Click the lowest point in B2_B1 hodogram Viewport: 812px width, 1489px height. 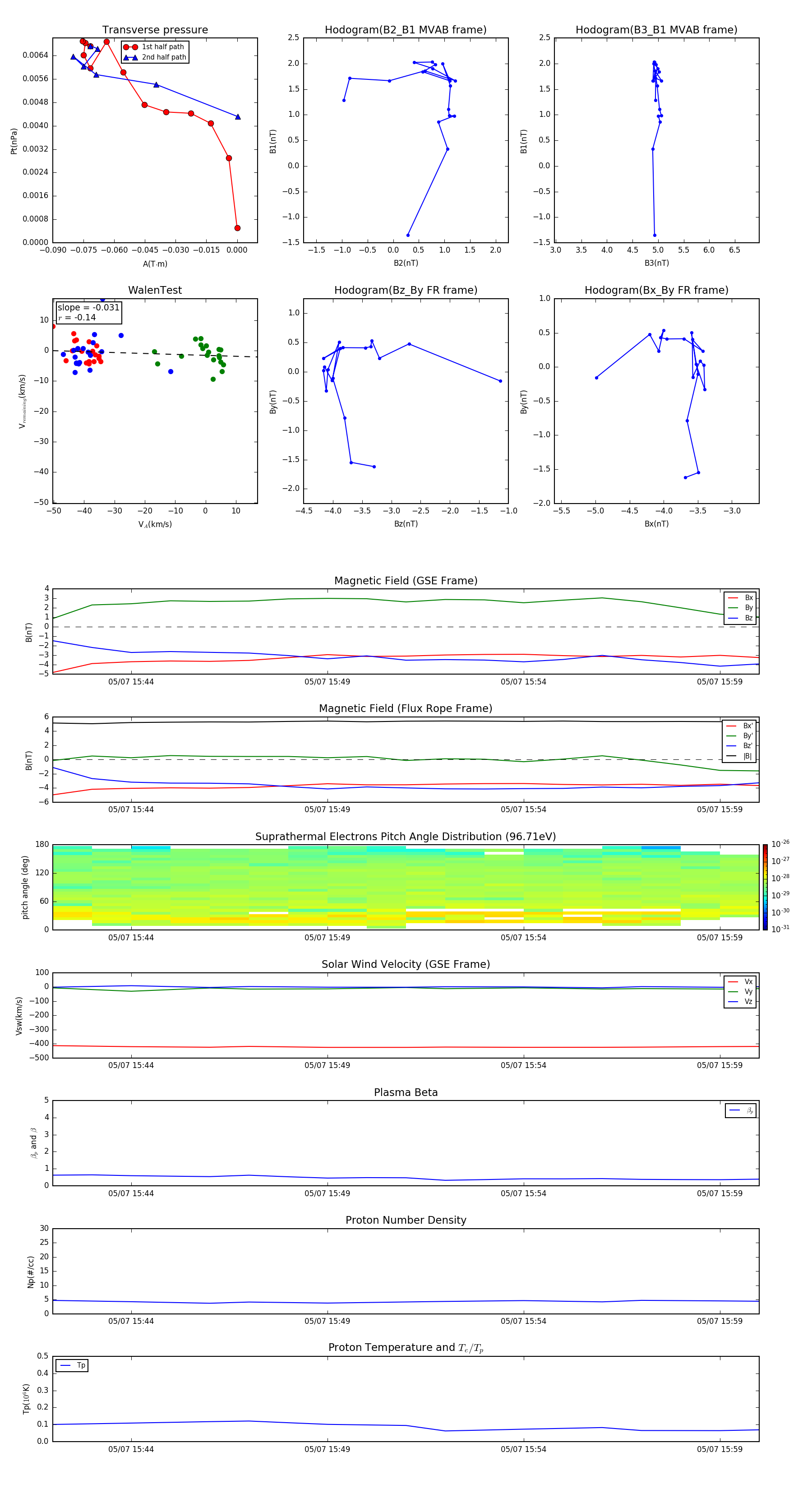coord(408,235)
